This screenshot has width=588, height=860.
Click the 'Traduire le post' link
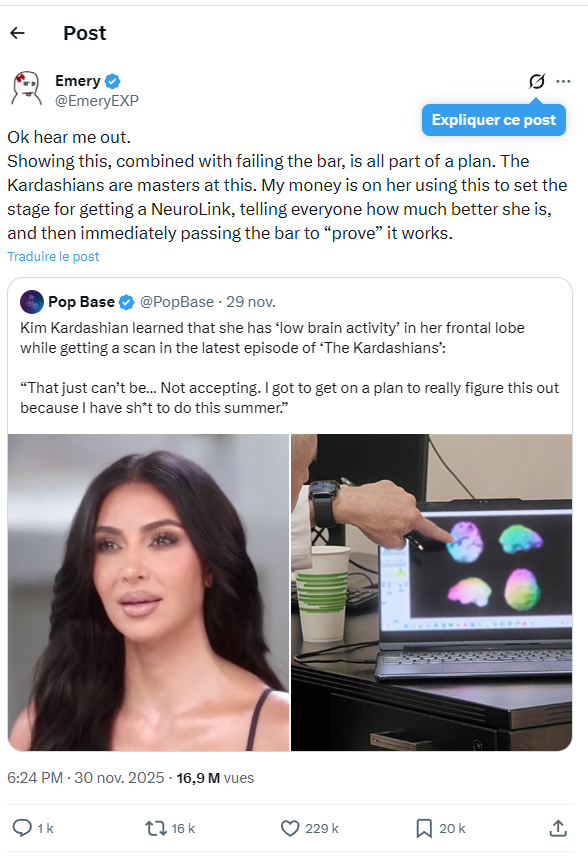[x=53, y=257]
